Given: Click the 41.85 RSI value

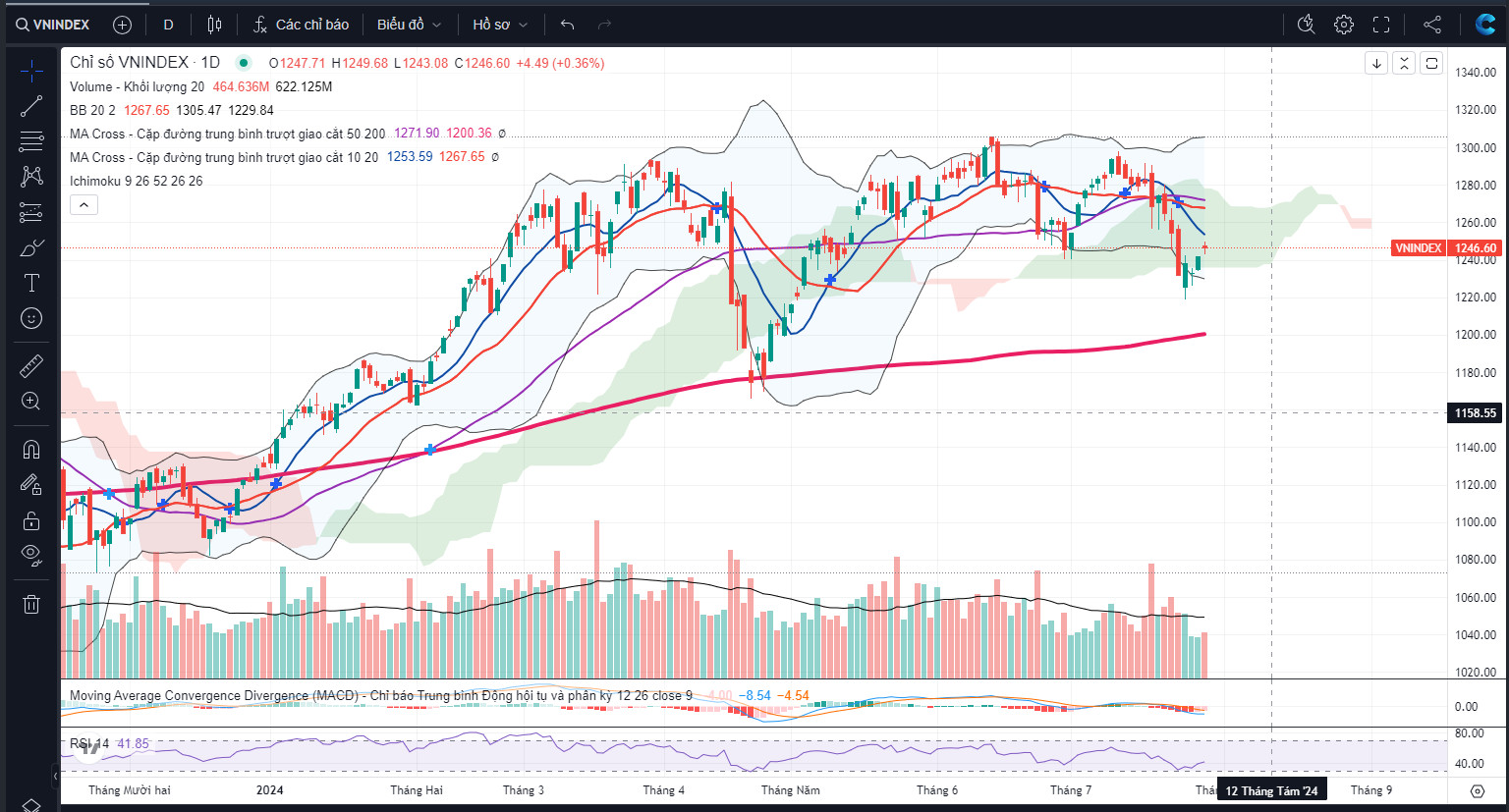Looking at the screenshot, I should pyautogui.click(x=133, y=743).
